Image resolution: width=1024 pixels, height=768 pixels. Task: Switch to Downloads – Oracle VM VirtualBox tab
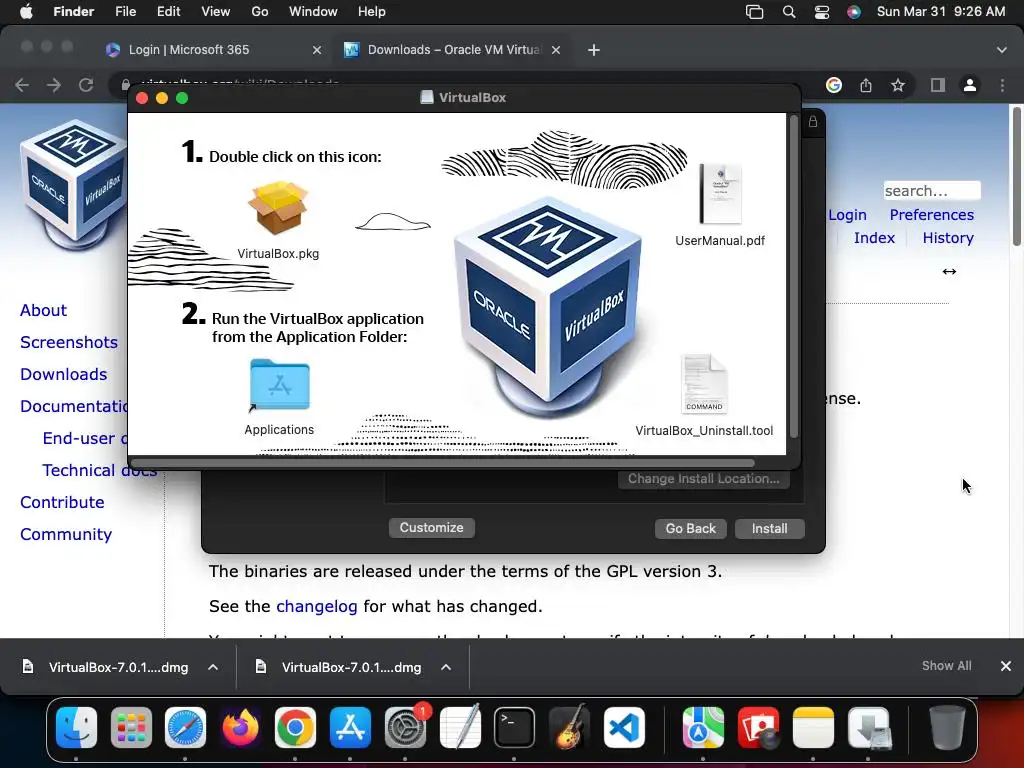[453, 50]
